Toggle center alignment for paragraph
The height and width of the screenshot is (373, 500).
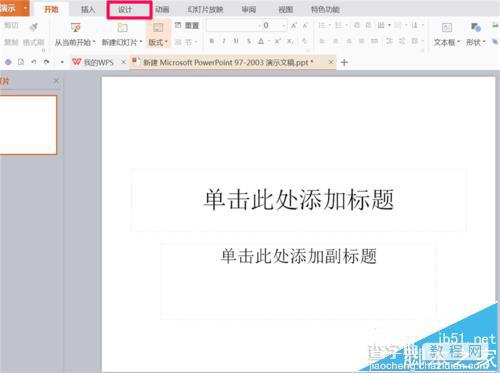[336, 41]
